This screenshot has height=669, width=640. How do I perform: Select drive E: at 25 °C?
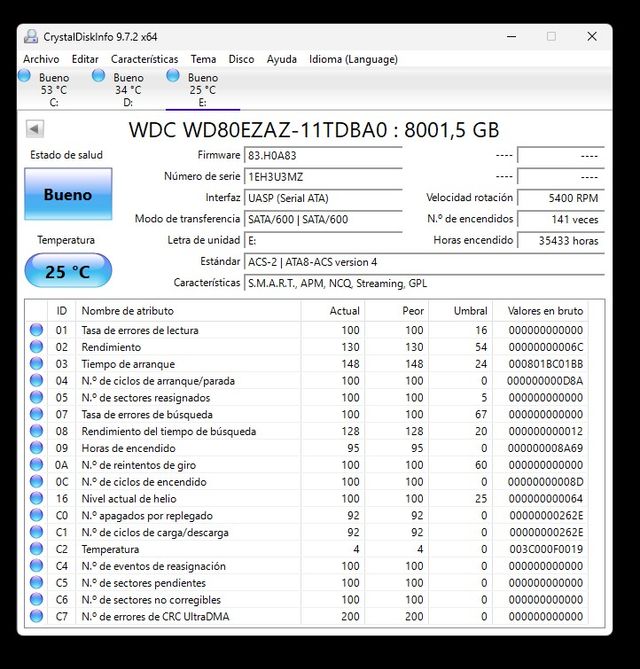[203, 90]
